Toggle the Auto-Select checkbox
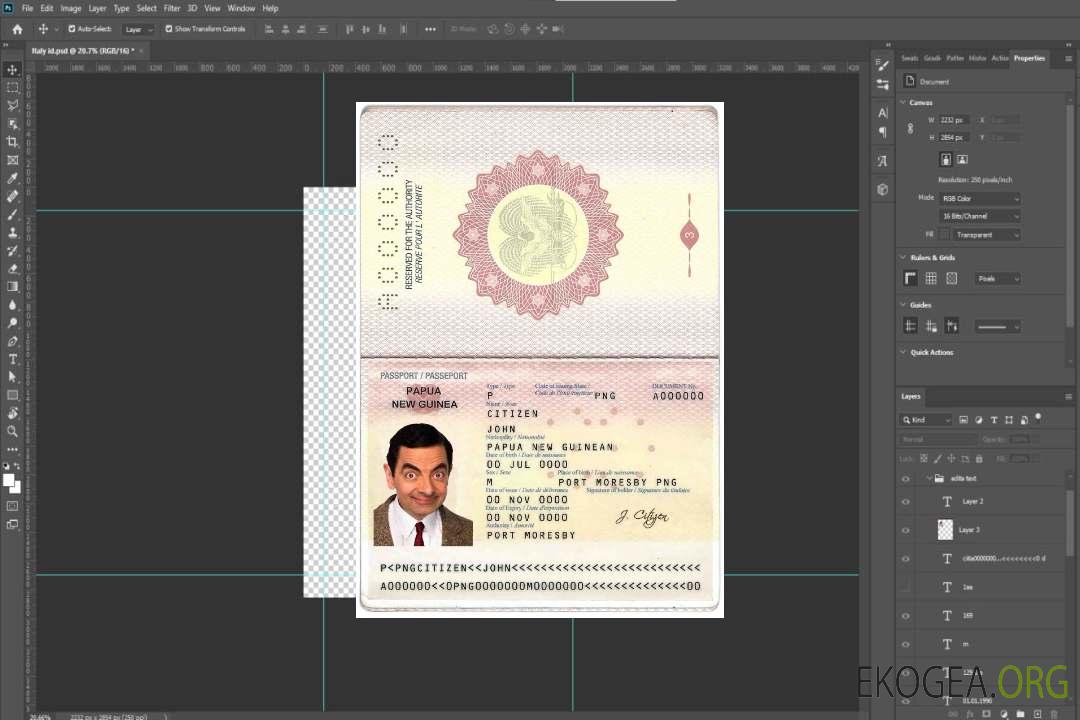Viewport: 1080px width, 720px height. (x=72, y=29)
